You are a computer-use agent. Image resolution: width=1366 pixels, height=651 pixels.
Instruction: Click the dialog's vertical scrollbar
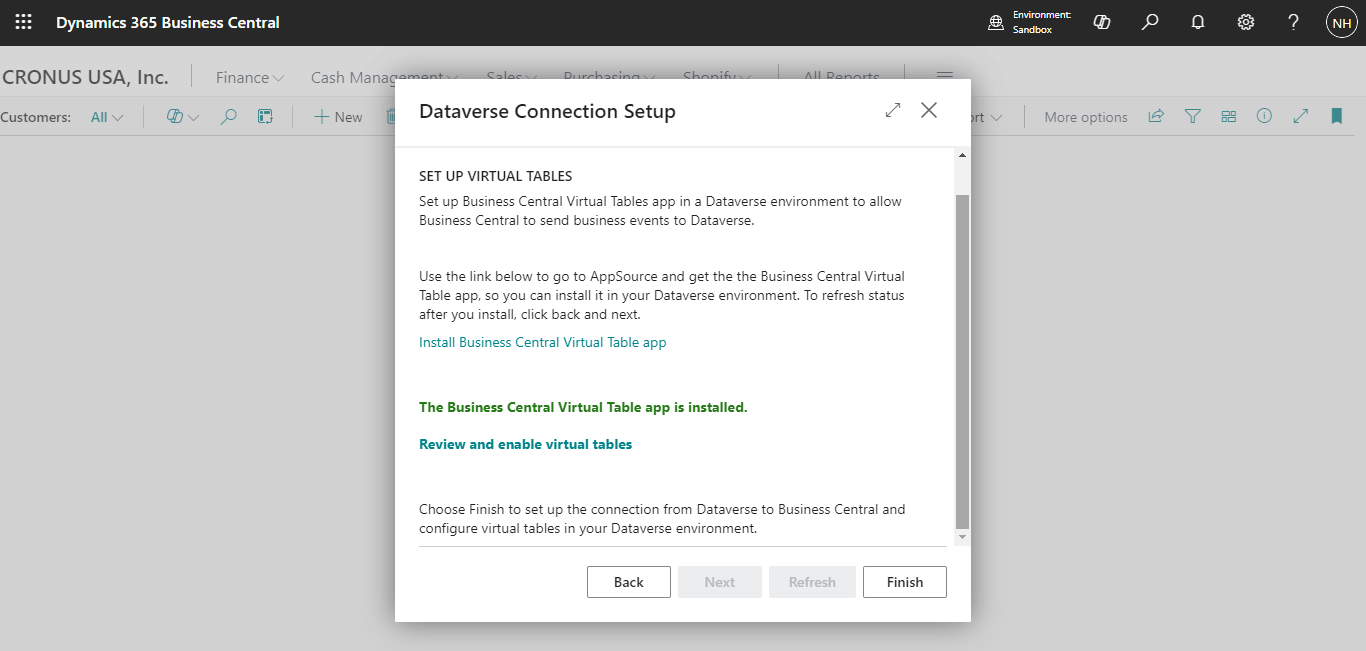962,360
